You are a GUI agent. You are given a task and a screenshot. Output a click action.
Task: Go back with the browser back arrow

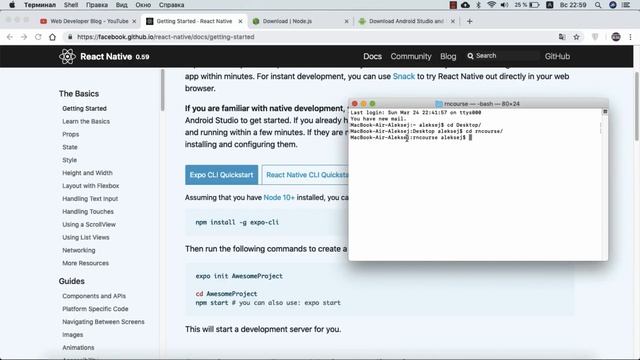pyautogui.click(x=9, y=37)
